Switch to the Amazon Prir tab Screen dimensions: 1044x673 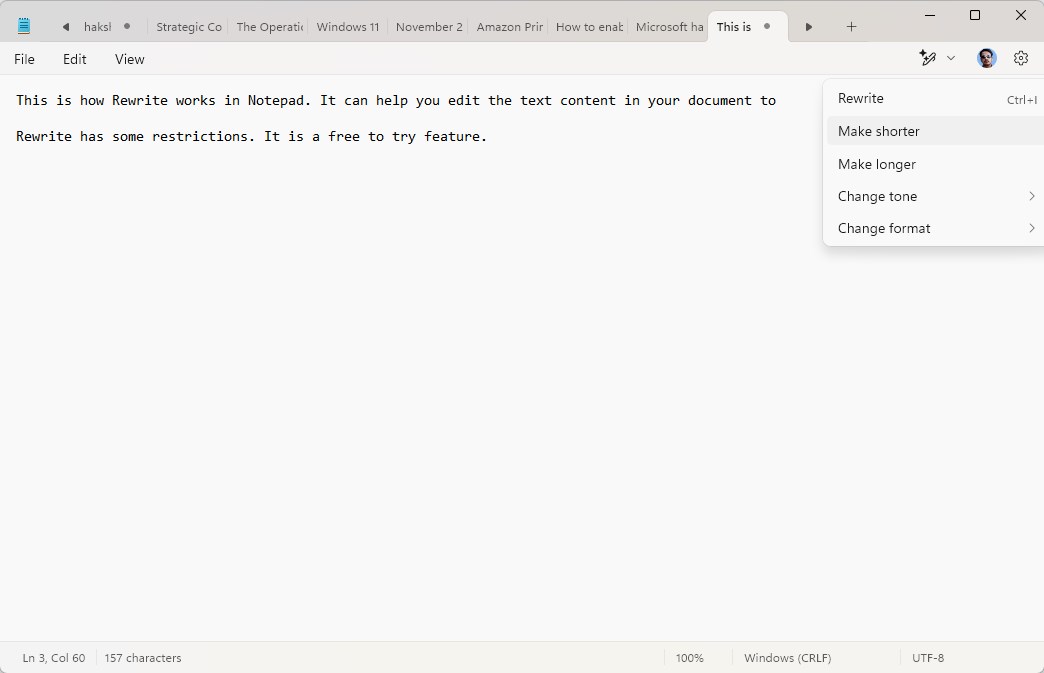[x=509, y=27]
